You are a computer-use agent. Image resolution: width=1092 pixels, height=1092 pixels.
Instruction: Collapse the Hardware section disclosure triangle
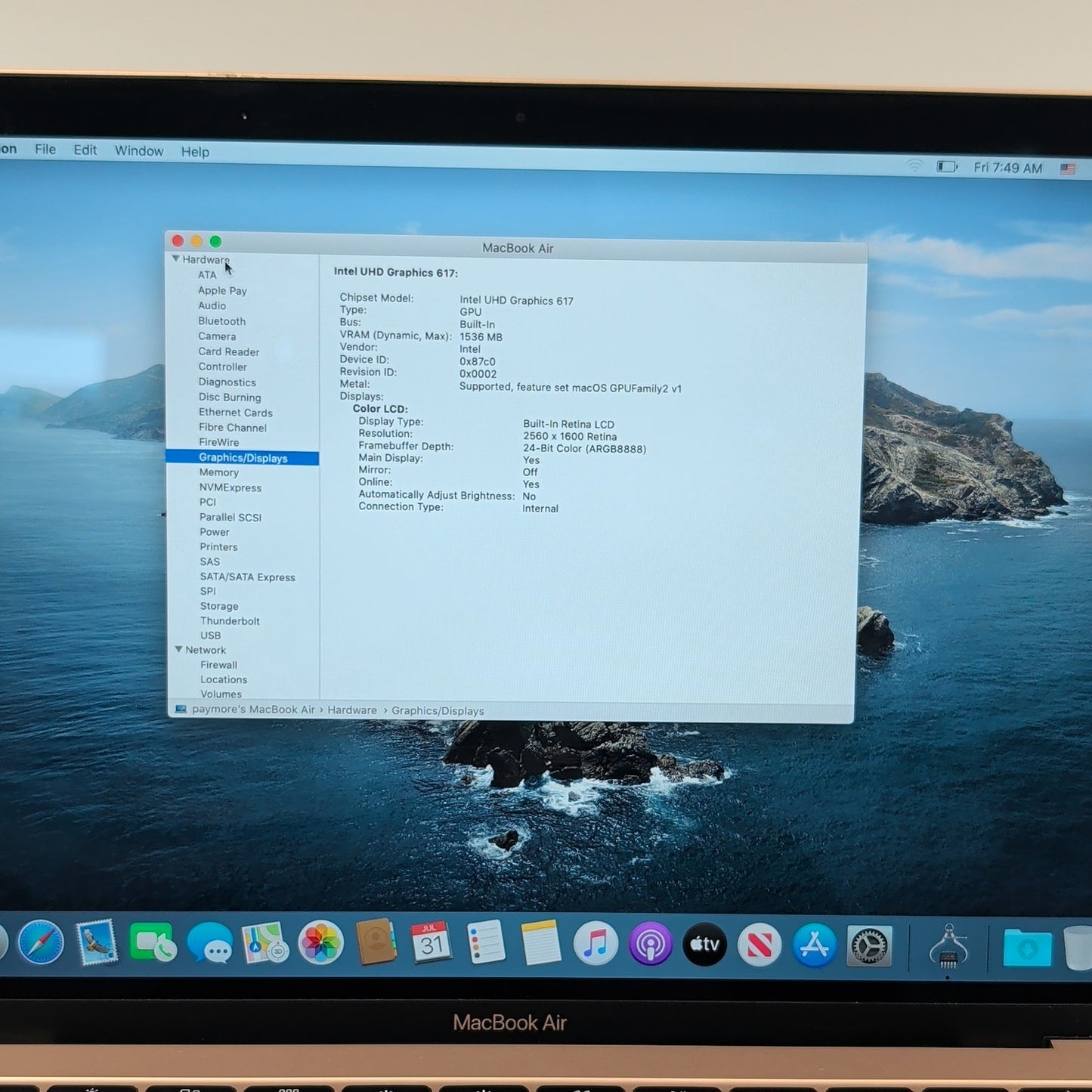point(176,258)
